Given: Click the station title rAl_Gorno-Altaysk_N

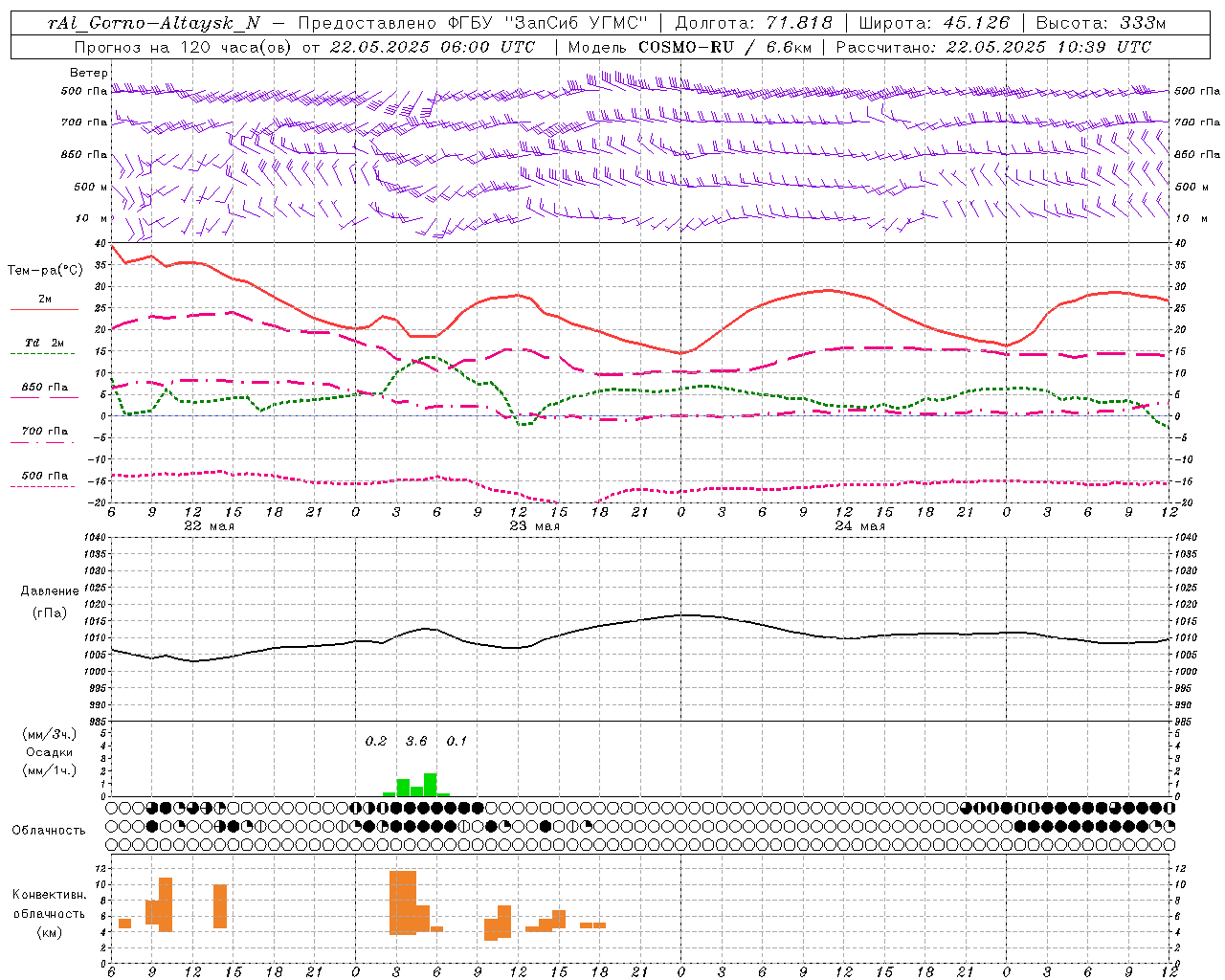Looking at the screenshot, I should [153, 23].
